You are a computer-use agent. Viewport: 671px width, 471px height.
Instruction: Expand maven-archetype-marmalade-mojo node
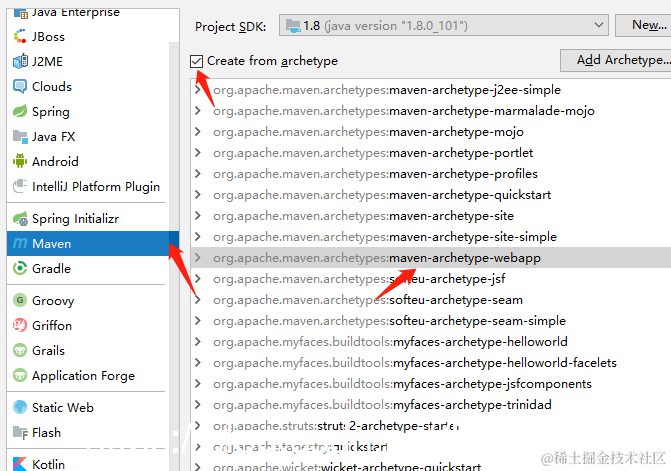coord(198,111)
